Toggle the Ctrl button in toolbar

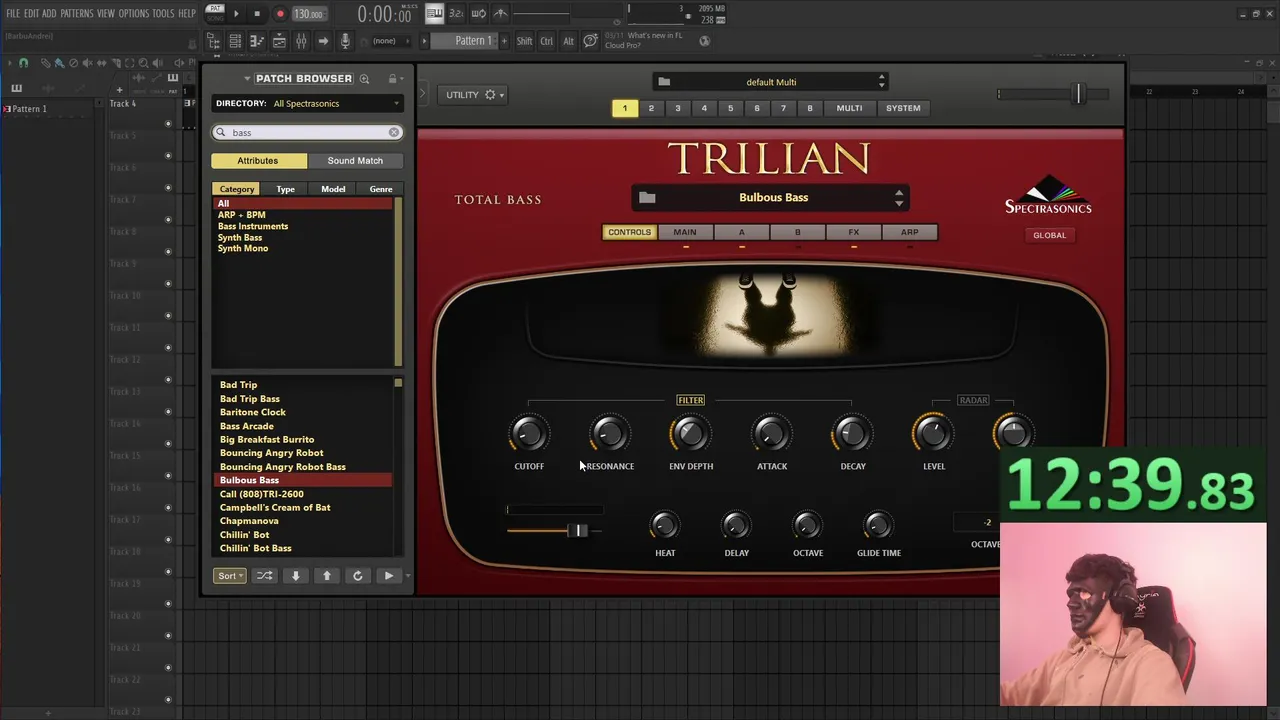point(547,41)
